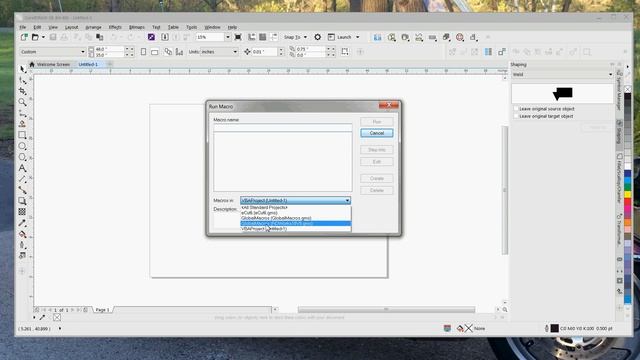Select the Interactive Fill bucket tool
The width and height of the screenshot is (640, 360).
[x=22, y=234]
